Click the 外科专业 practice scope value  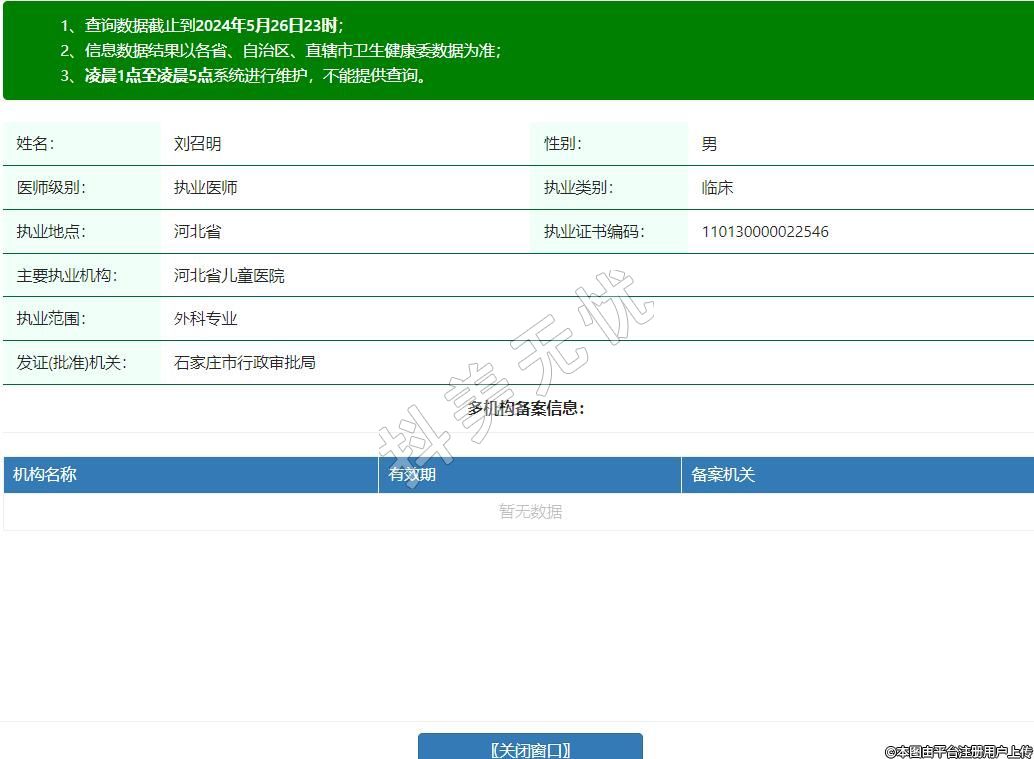206,319
